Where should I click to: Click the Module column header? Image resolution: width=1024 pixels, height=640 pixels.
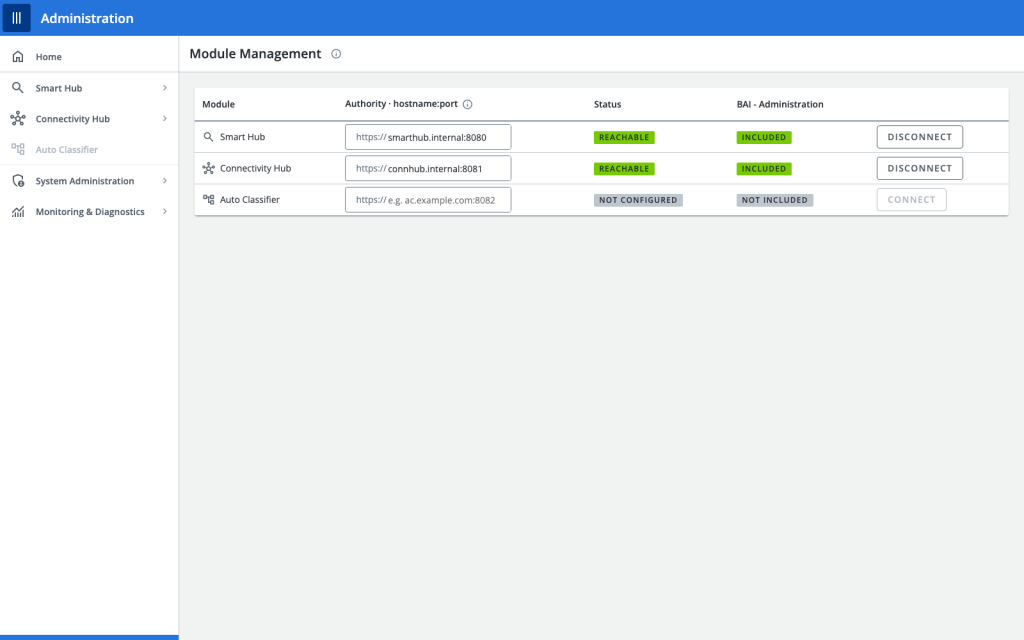click(x=218, y=104)
